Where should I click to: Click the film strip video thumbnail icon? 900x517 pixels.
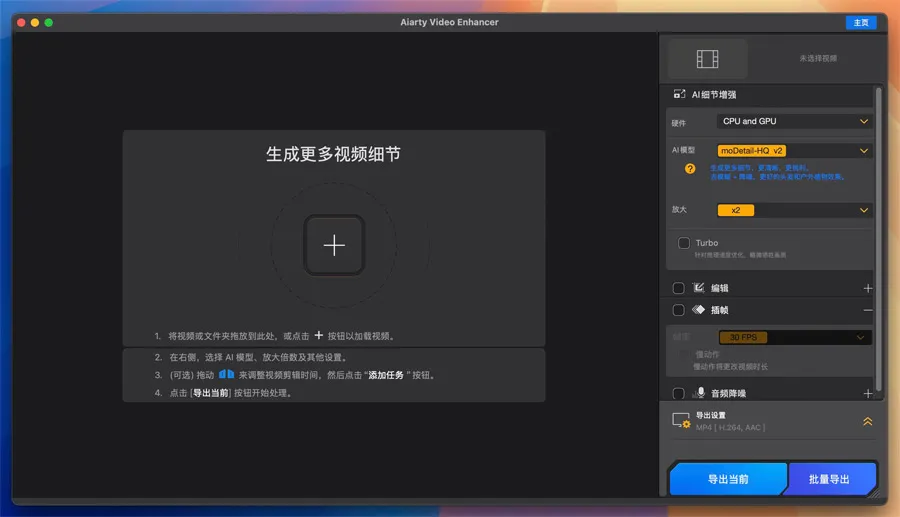[707, 59]
